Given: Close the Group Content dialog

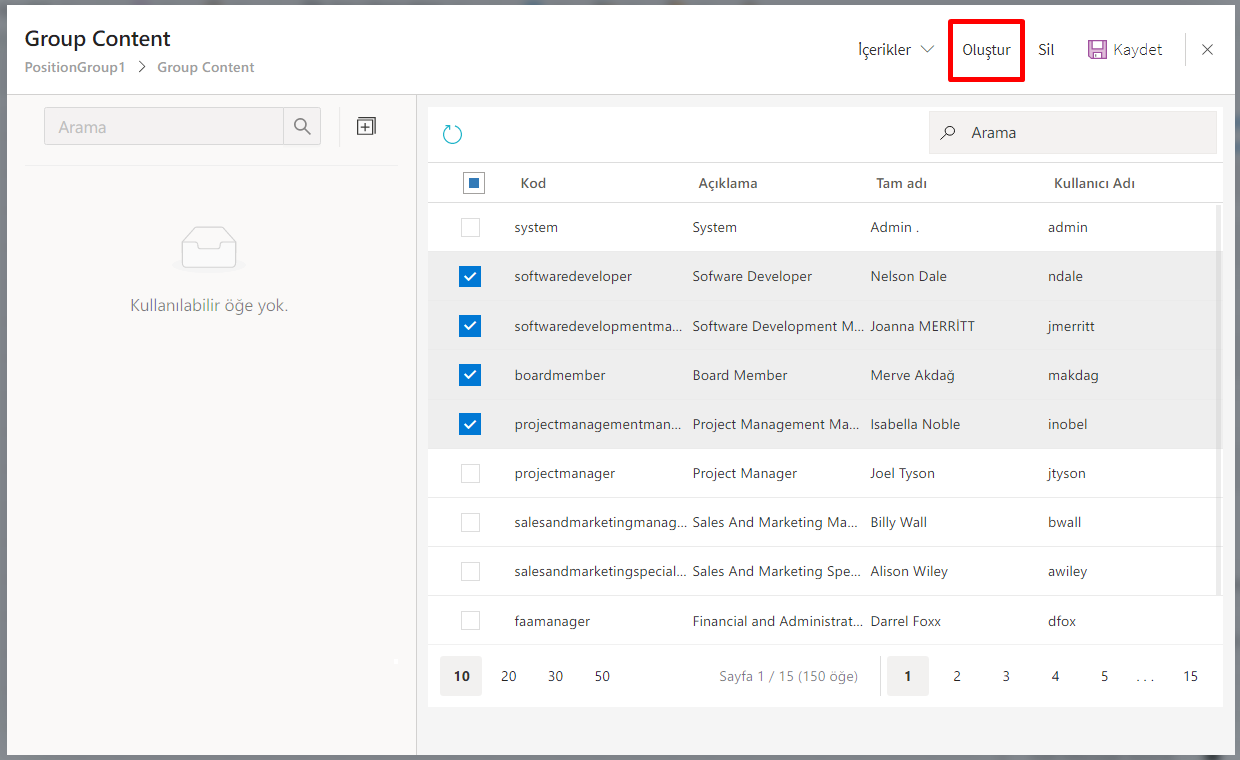Looking at the screenshot, I should [x=1207, y=50].
